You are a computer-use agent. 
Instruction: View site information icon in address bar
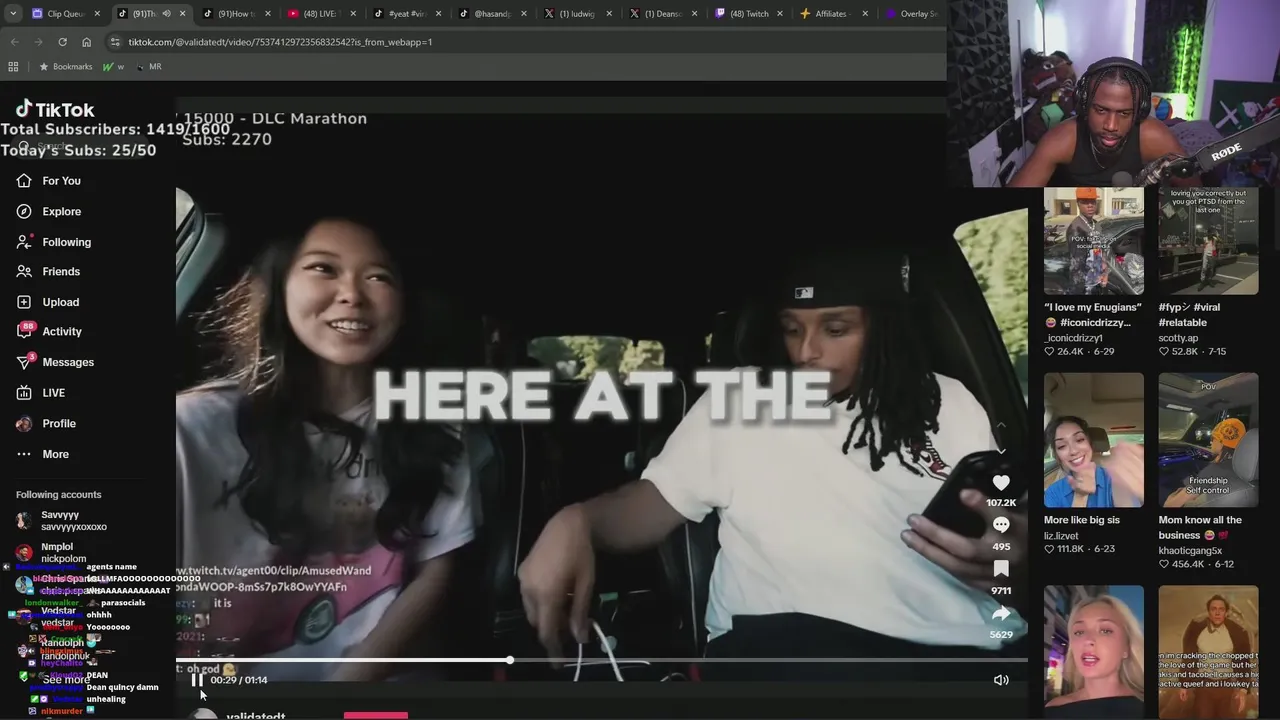pyautogui.click(x=115, y=42)
